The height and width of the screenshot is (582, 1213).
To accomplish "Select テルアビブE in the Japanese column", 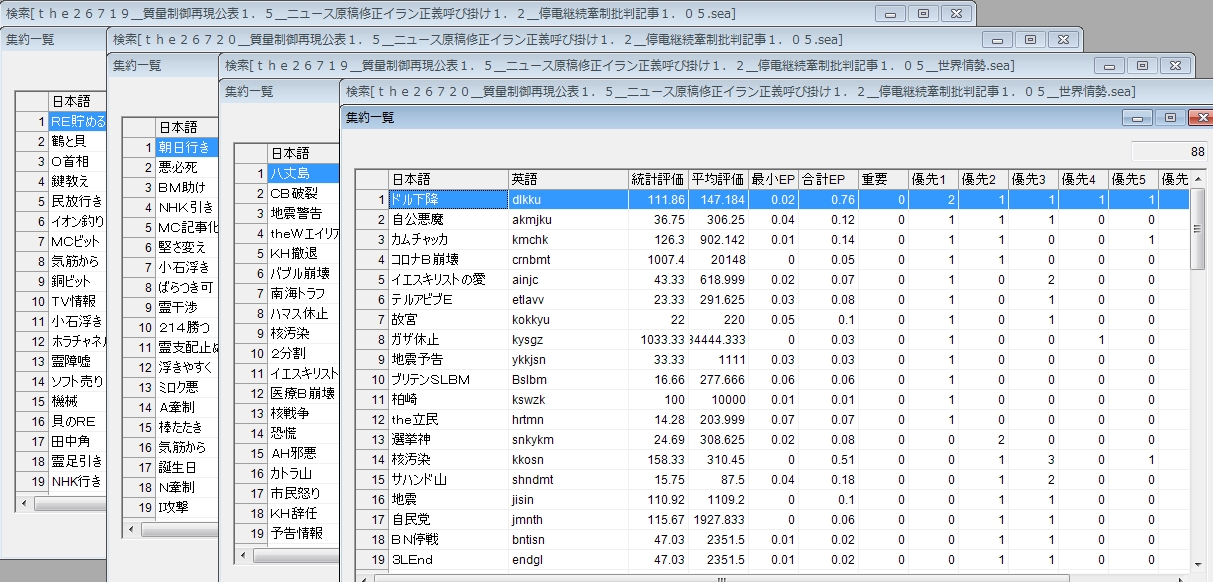I will coord(448,299).
